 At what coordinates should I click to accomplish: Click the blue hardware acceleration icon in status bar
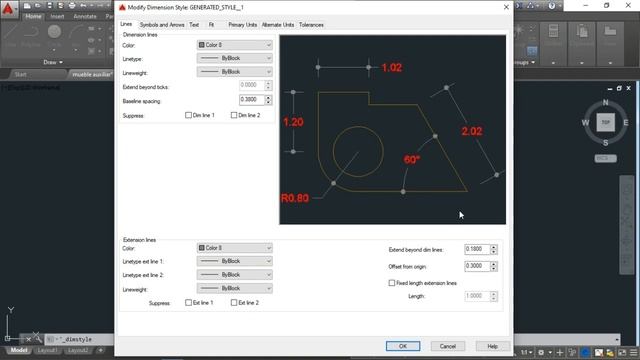586,352
